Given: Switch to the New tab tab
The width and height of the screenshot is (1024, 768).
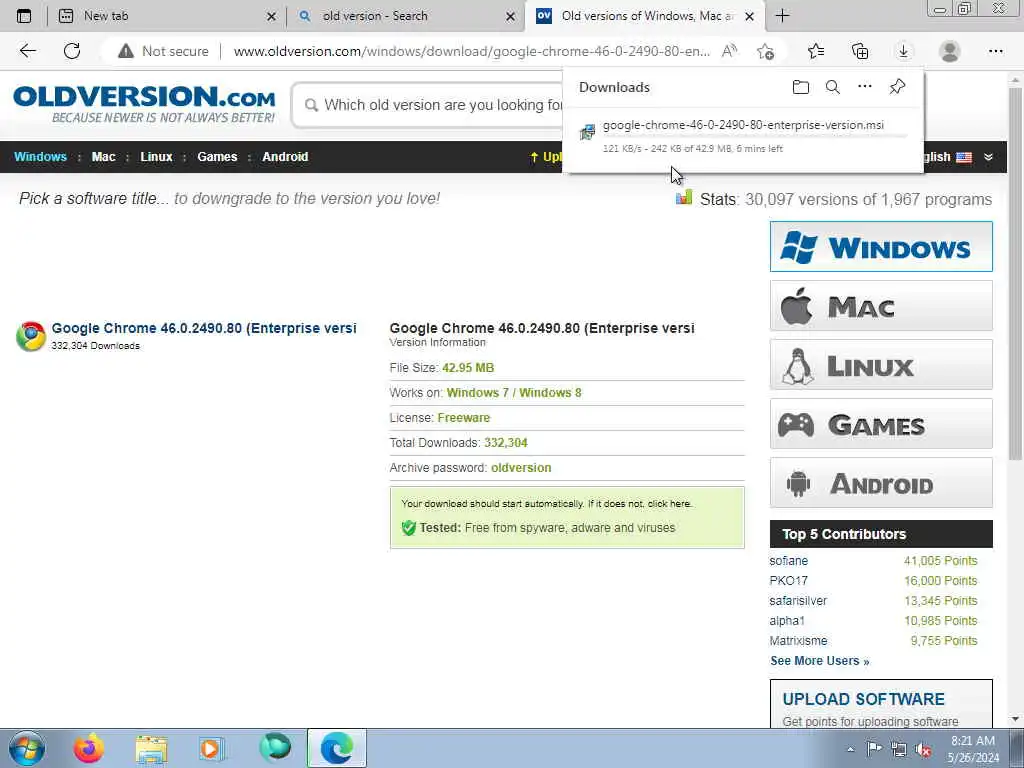Looking at the screenshot, I should (167, 16).
